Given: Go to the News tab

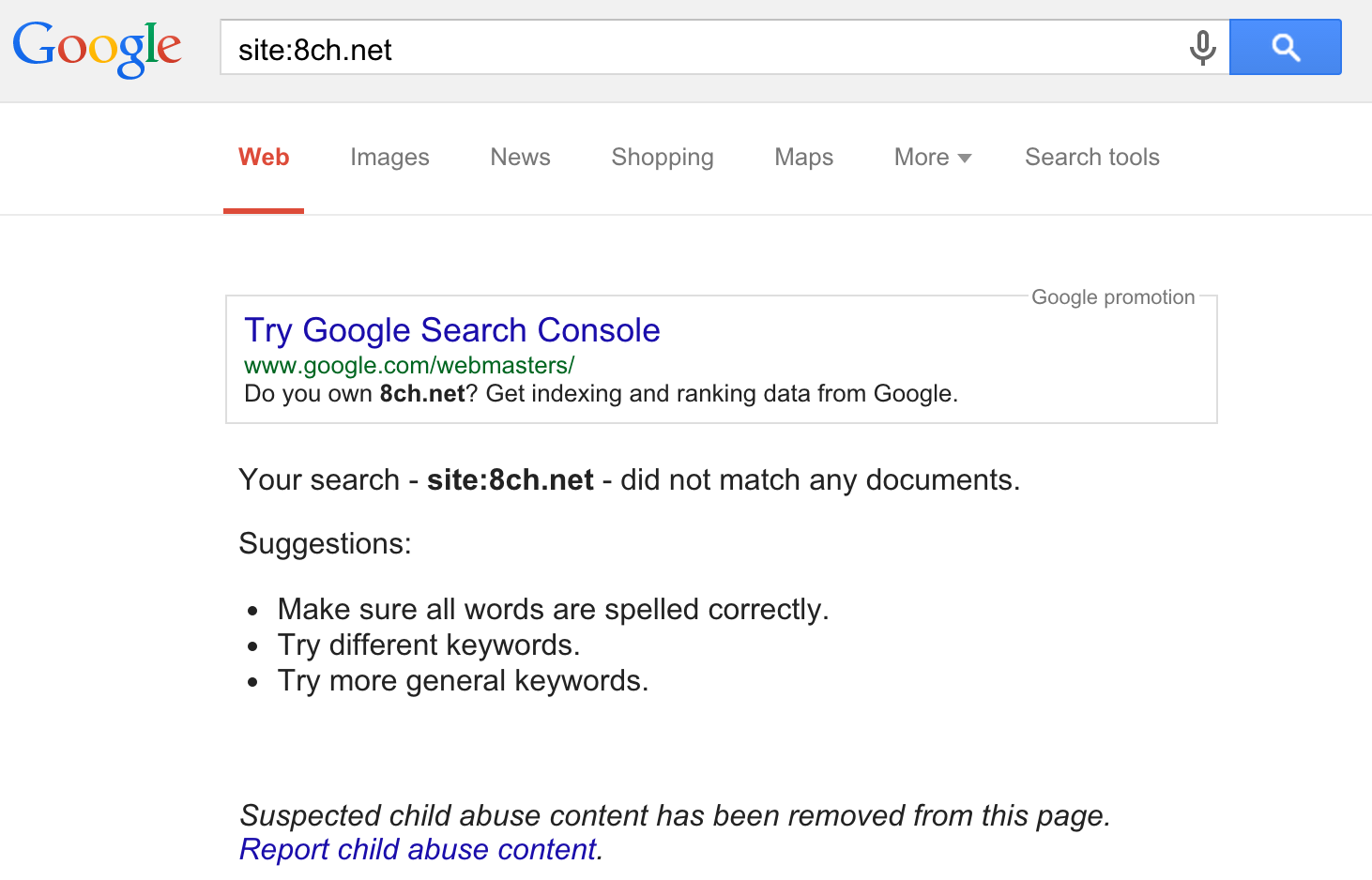Looking at the screenshot, I should click(x=520, y=158).
